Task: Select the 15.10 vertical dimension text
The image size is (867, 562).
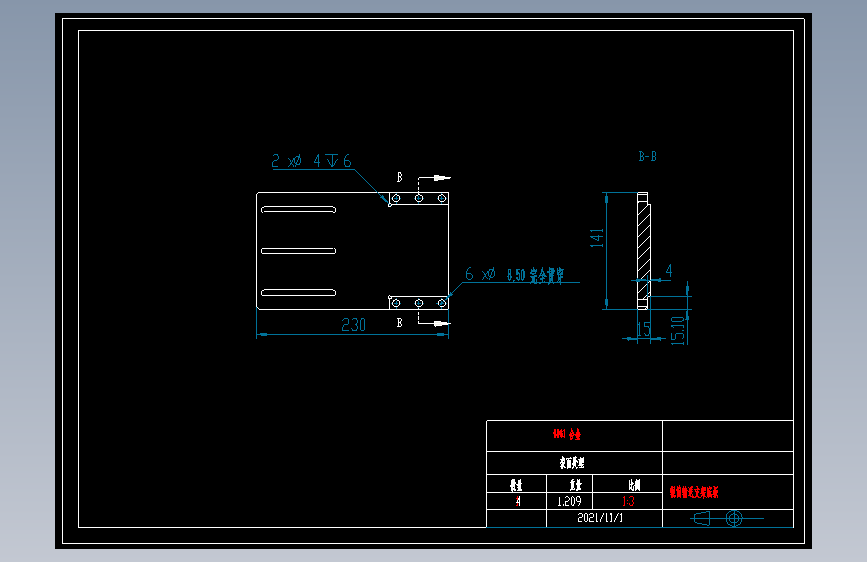Action: point(678,330)
